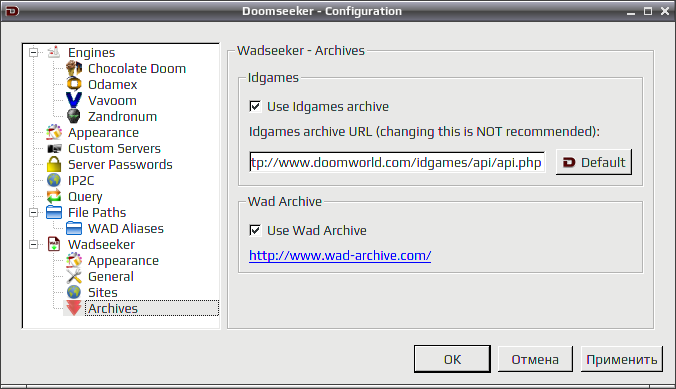
Task: Untick the Use Wad Archive checkbox
Action: tap(255, 230)
